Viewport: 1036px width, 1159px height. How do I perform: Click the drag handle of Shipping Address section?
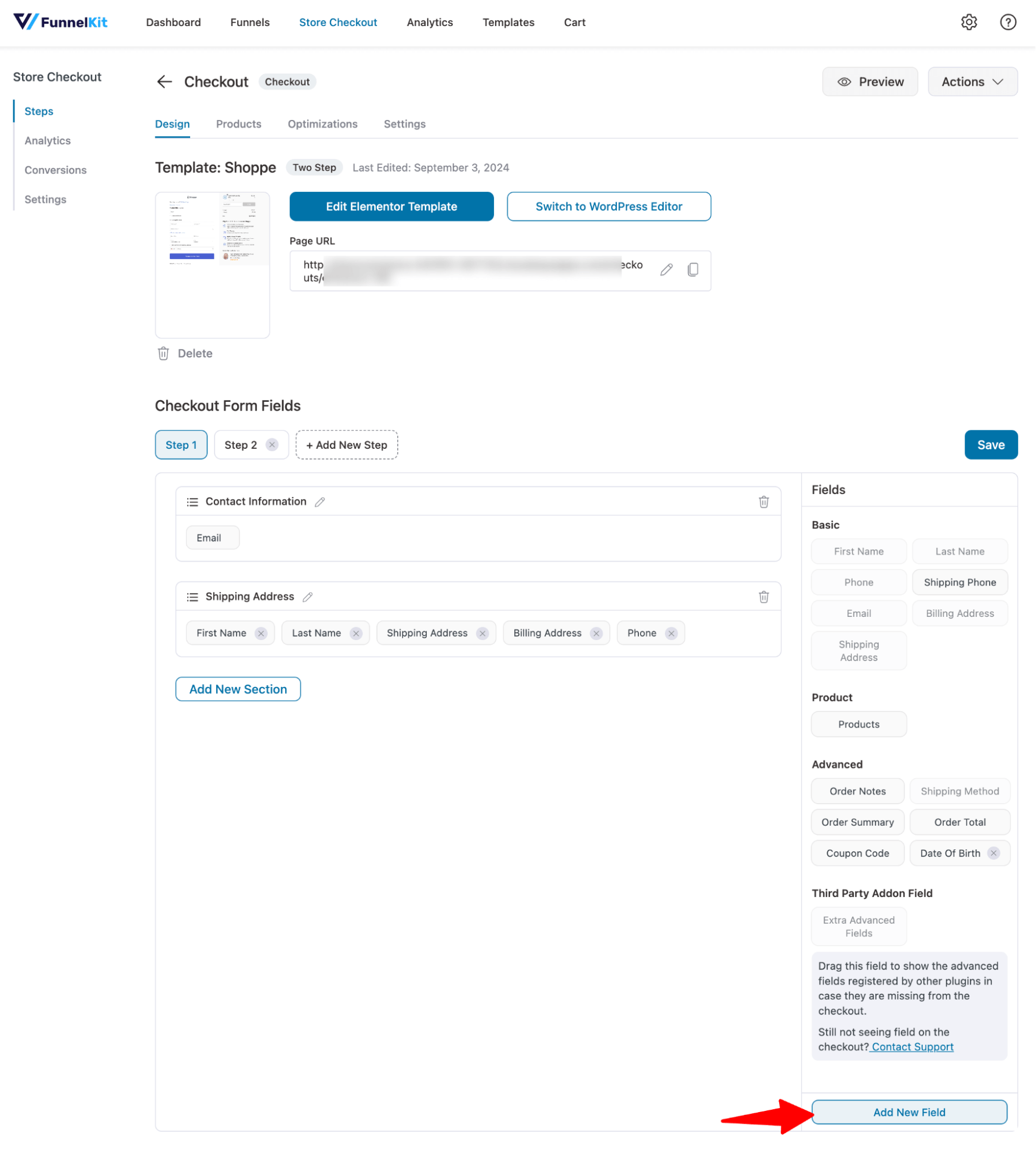pos(192,597)
